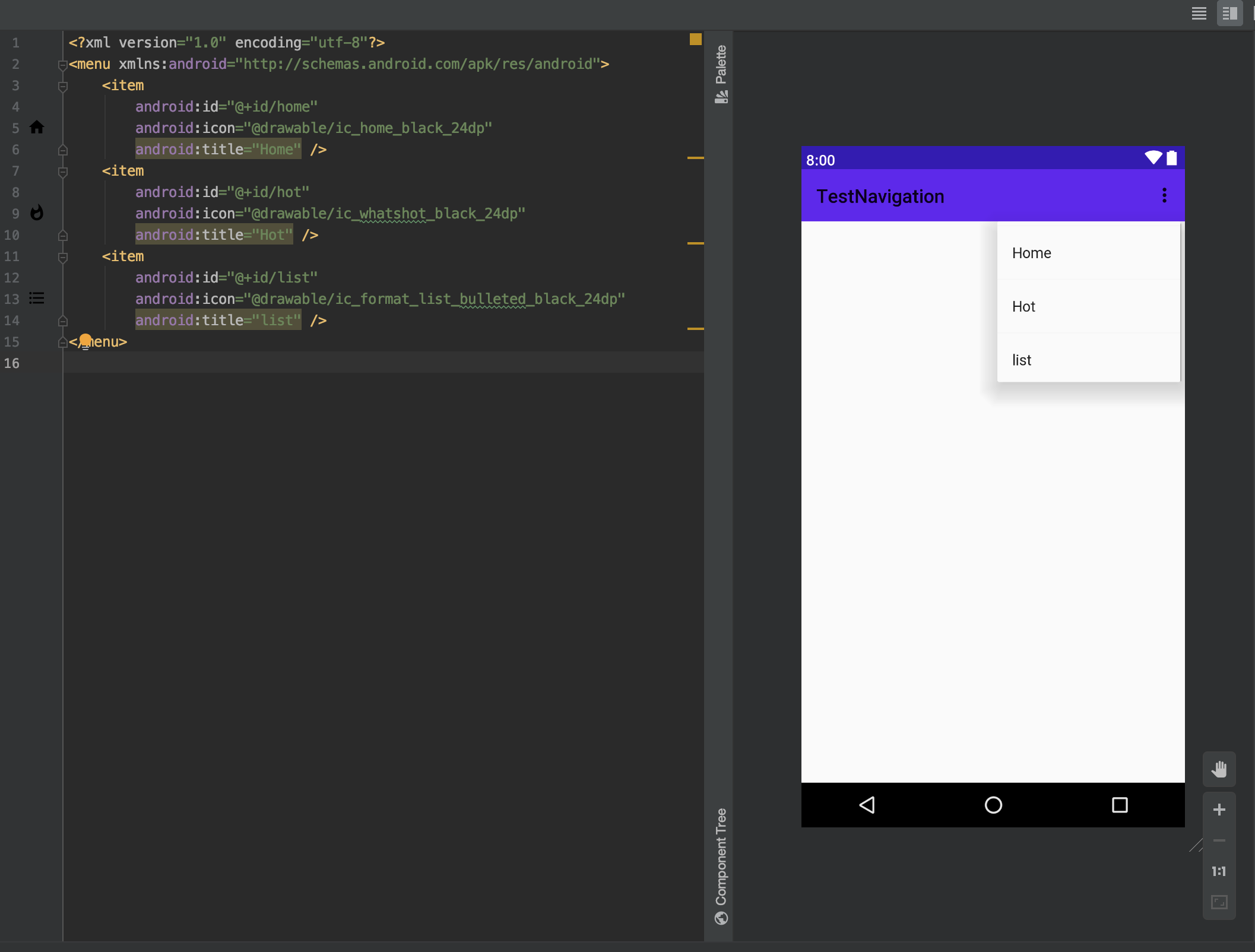Screen dimensions: 1255x952
Task: Collapse the menu tag fold marker
Action: click(63, 65)
